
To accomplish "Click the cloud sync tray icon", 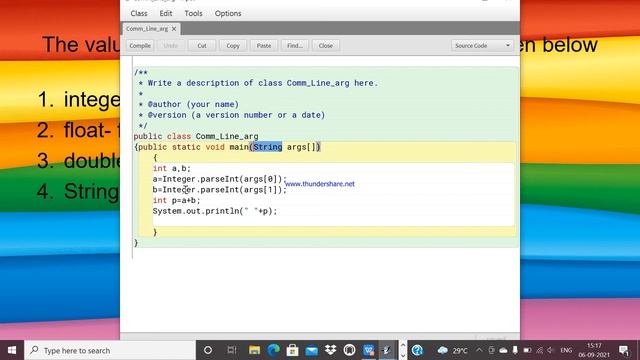I will [503, 350].
